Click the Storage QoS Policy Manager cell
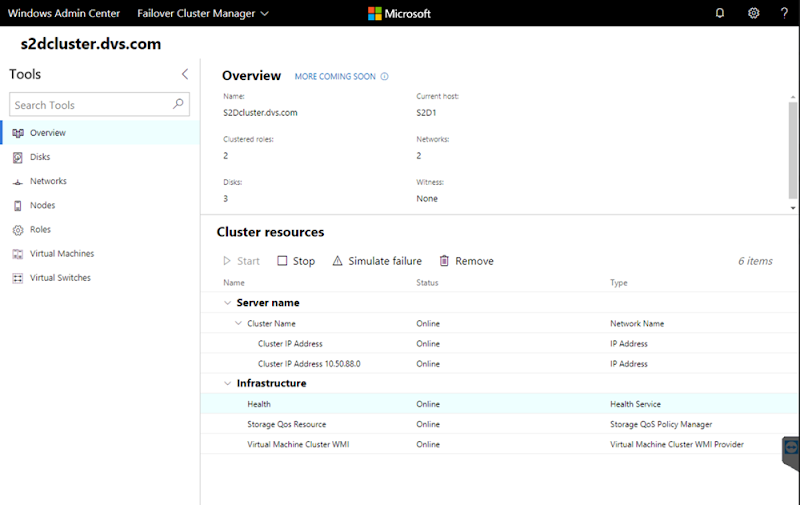This screenshot has width=800, height=505. click(x=661, y=424)
